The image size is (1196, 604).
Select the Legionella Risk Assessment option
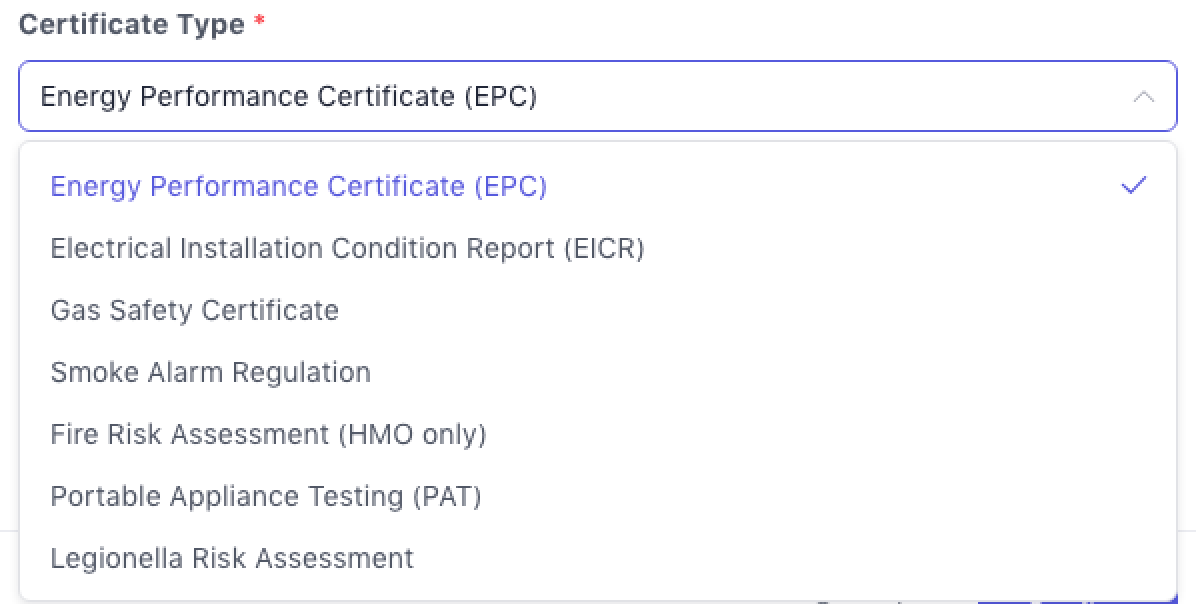tap(232, 558)
